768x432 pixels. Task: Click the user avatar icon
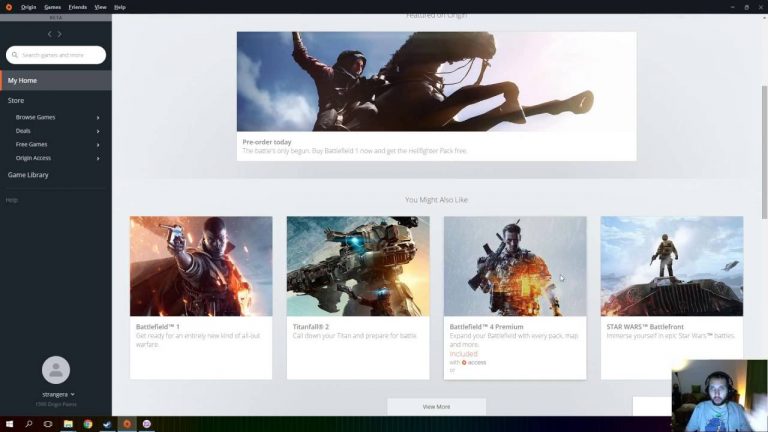(x=56, y=370)
